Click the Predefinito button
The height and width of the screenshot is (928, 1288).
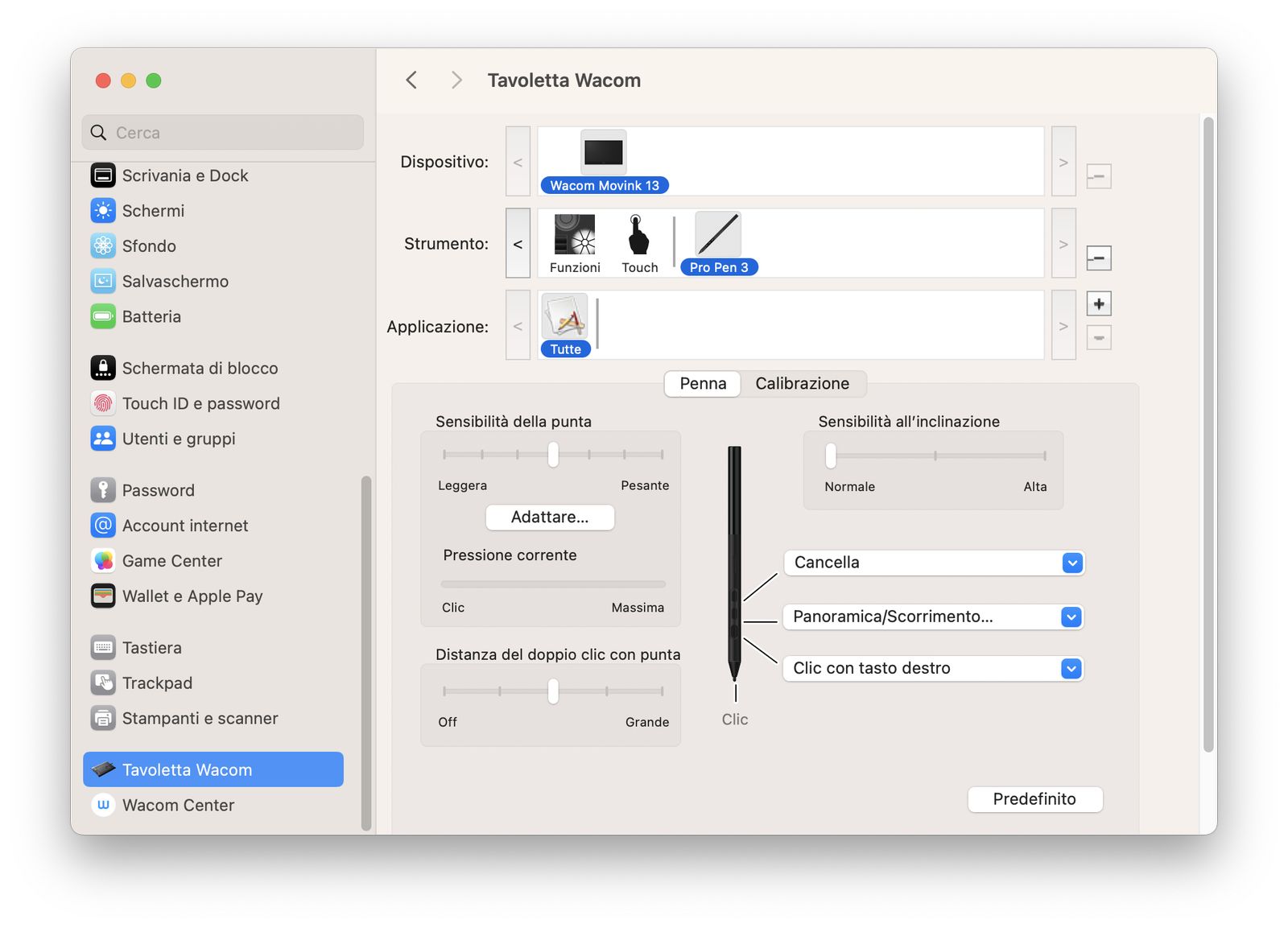click(1034, 798)
